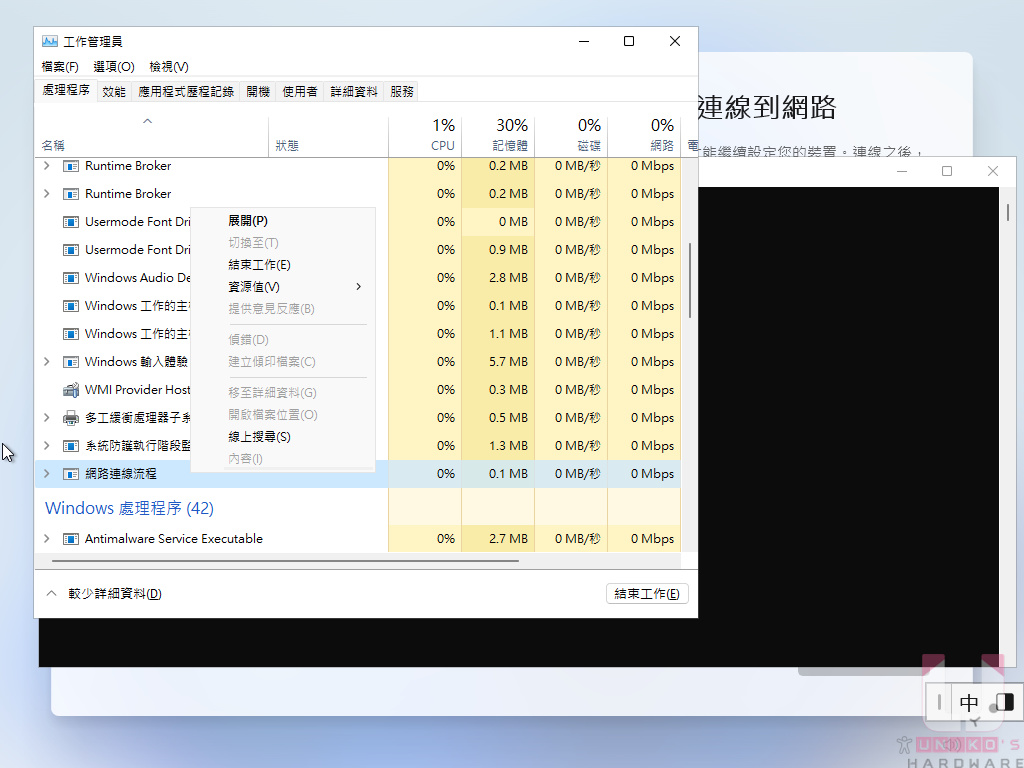The height and width of the screenshot is (768, 1024).
Task: Switch to the 服務 tab
Action: pos(402,92)
